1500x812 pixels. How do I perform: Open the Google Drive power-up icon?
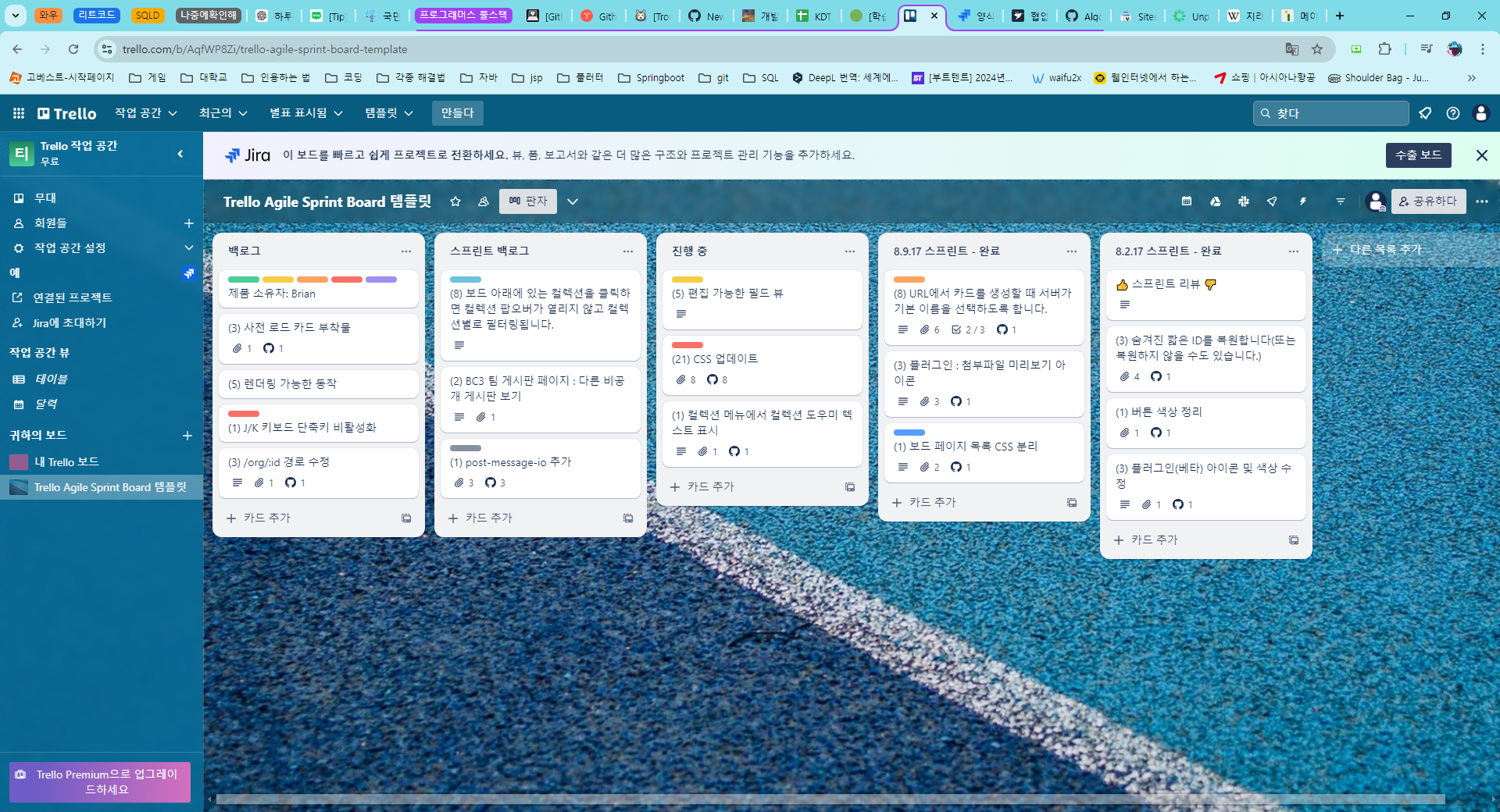click(x=1215, y=201)
